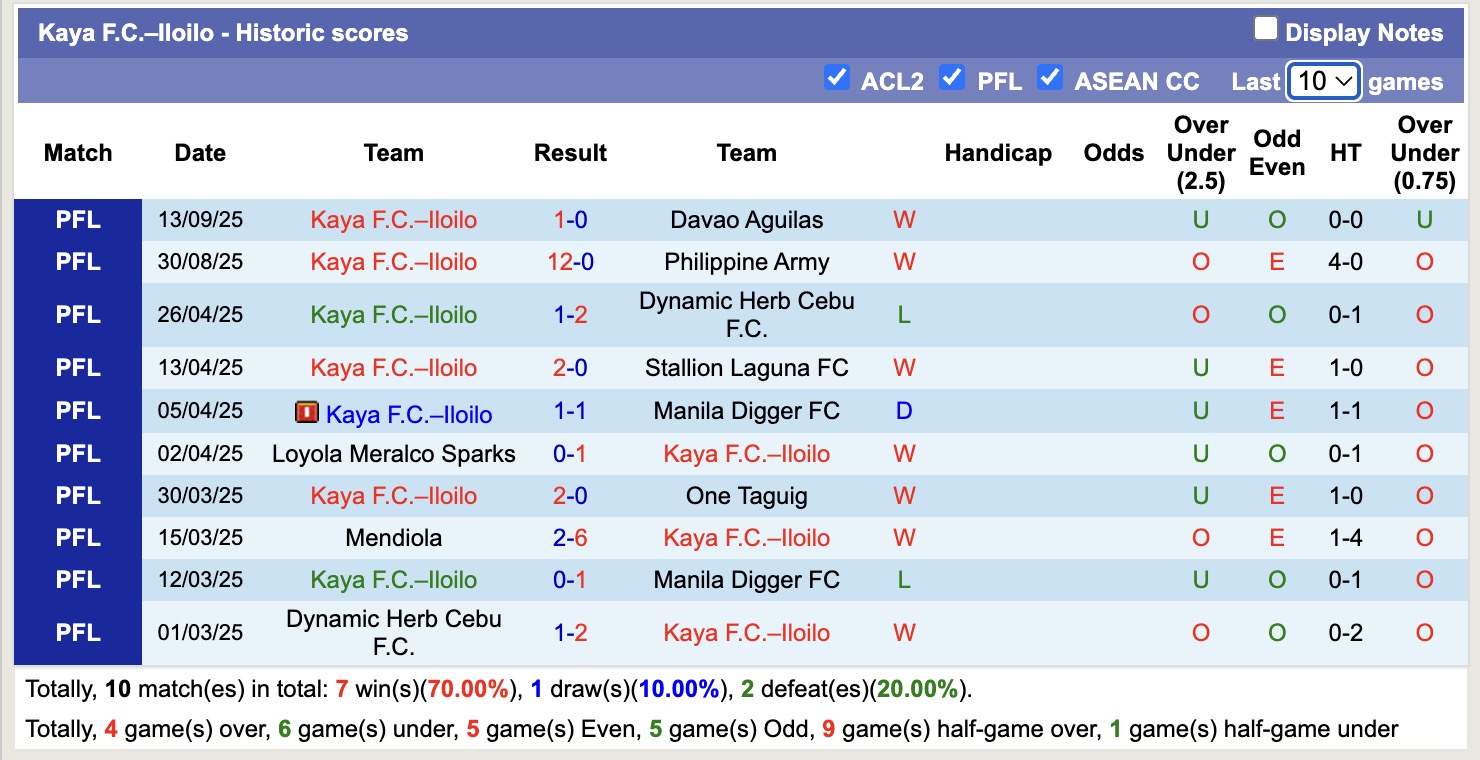The image size is (1480, 760).
Task: Uncheck the ACL2 filter
Action: click(x=837, y=77)
